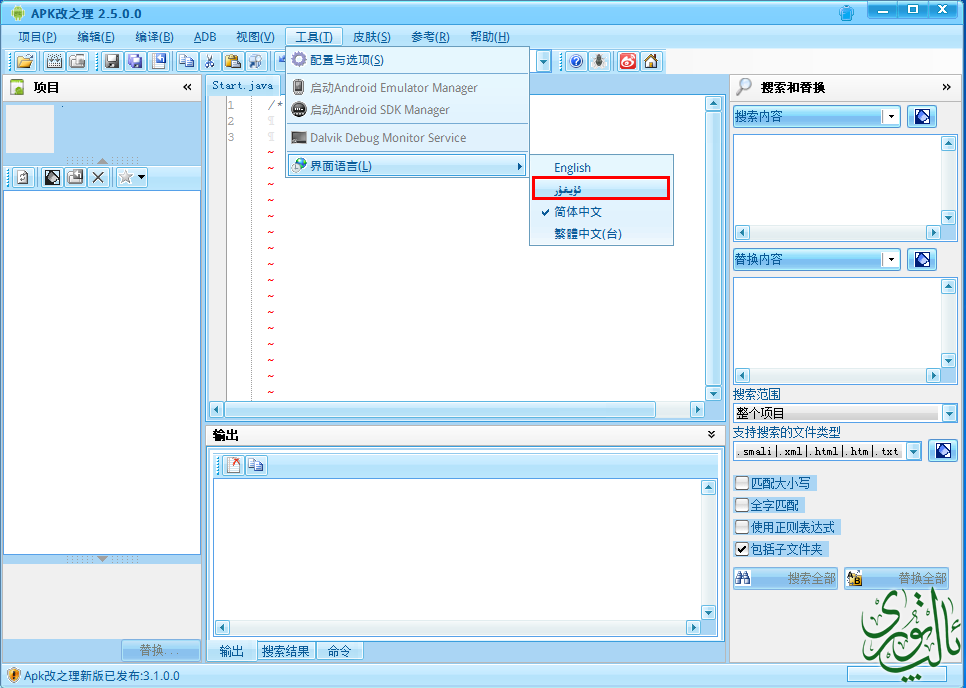
Task: Click the blue help question mark icon
Action: tap(577, 62)
